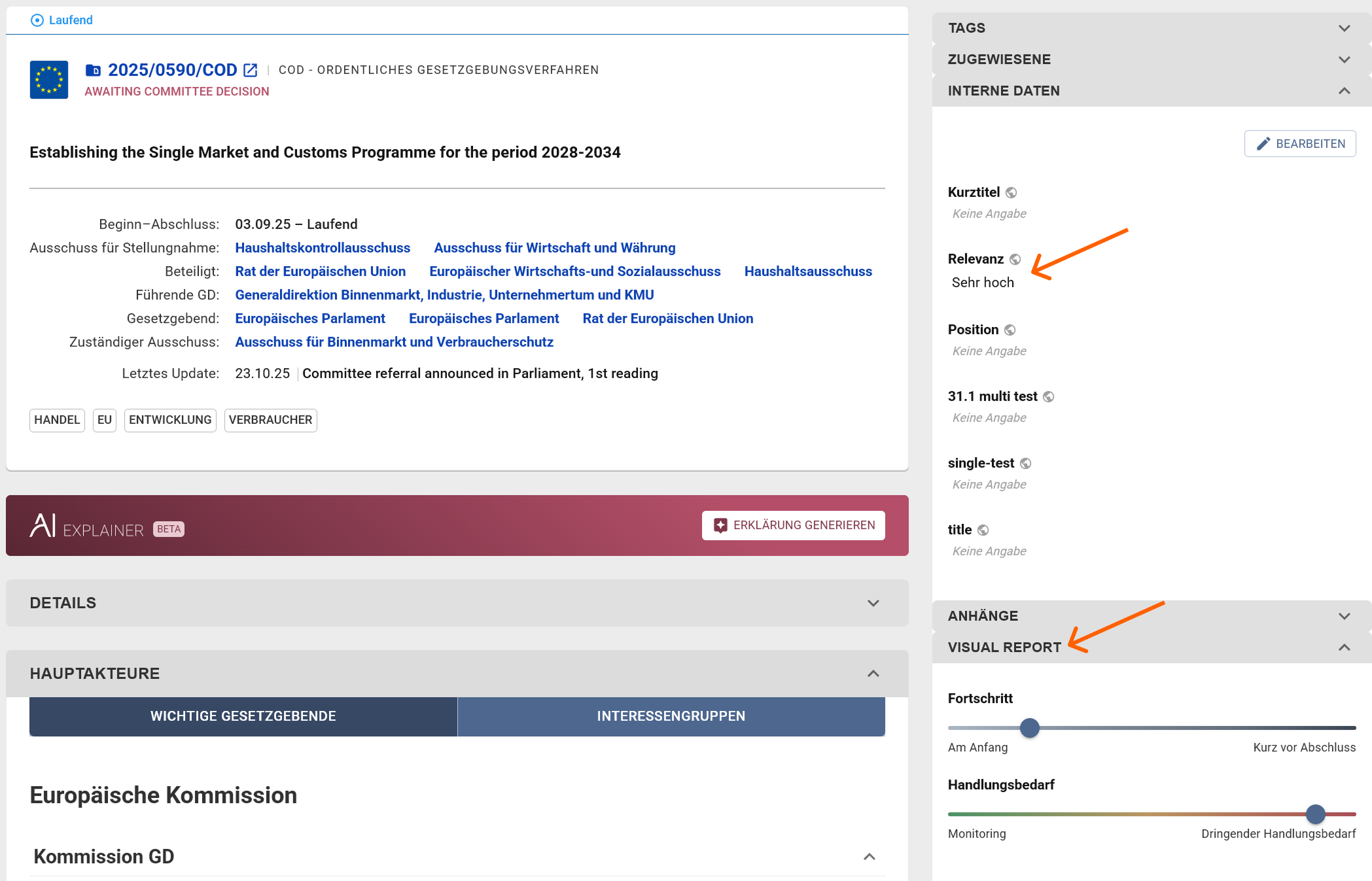Expand the ZUGEWIESENE panel

pos(1344,60)
